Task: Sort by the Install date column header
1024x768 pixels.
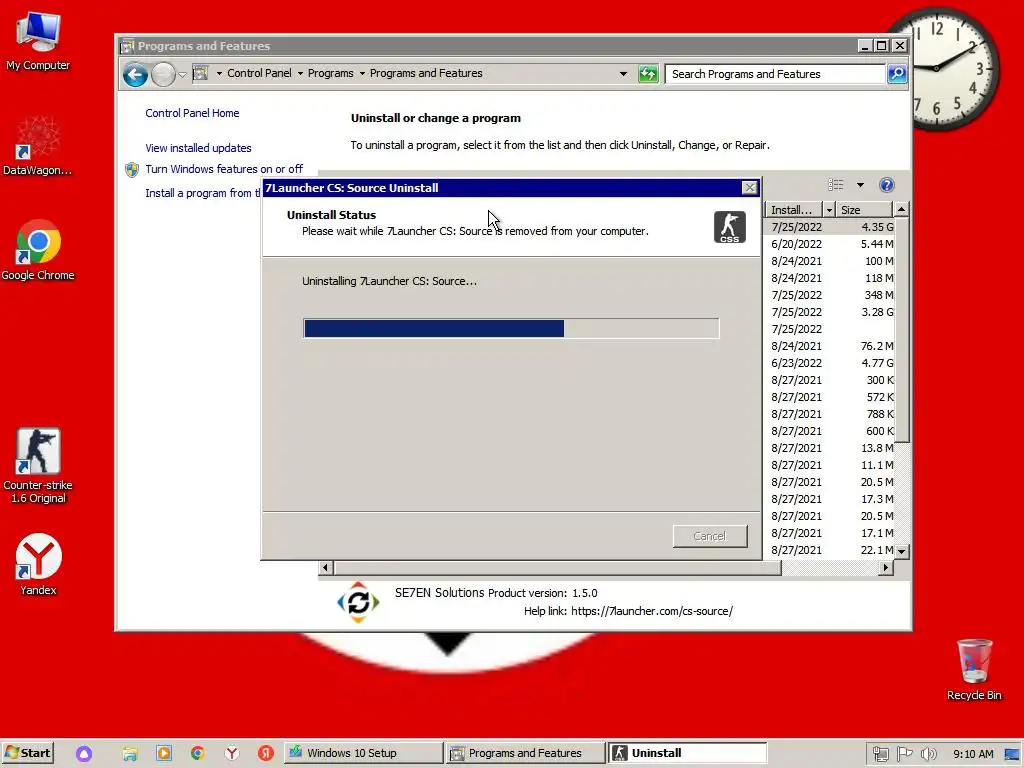Action: click(793, 210)
